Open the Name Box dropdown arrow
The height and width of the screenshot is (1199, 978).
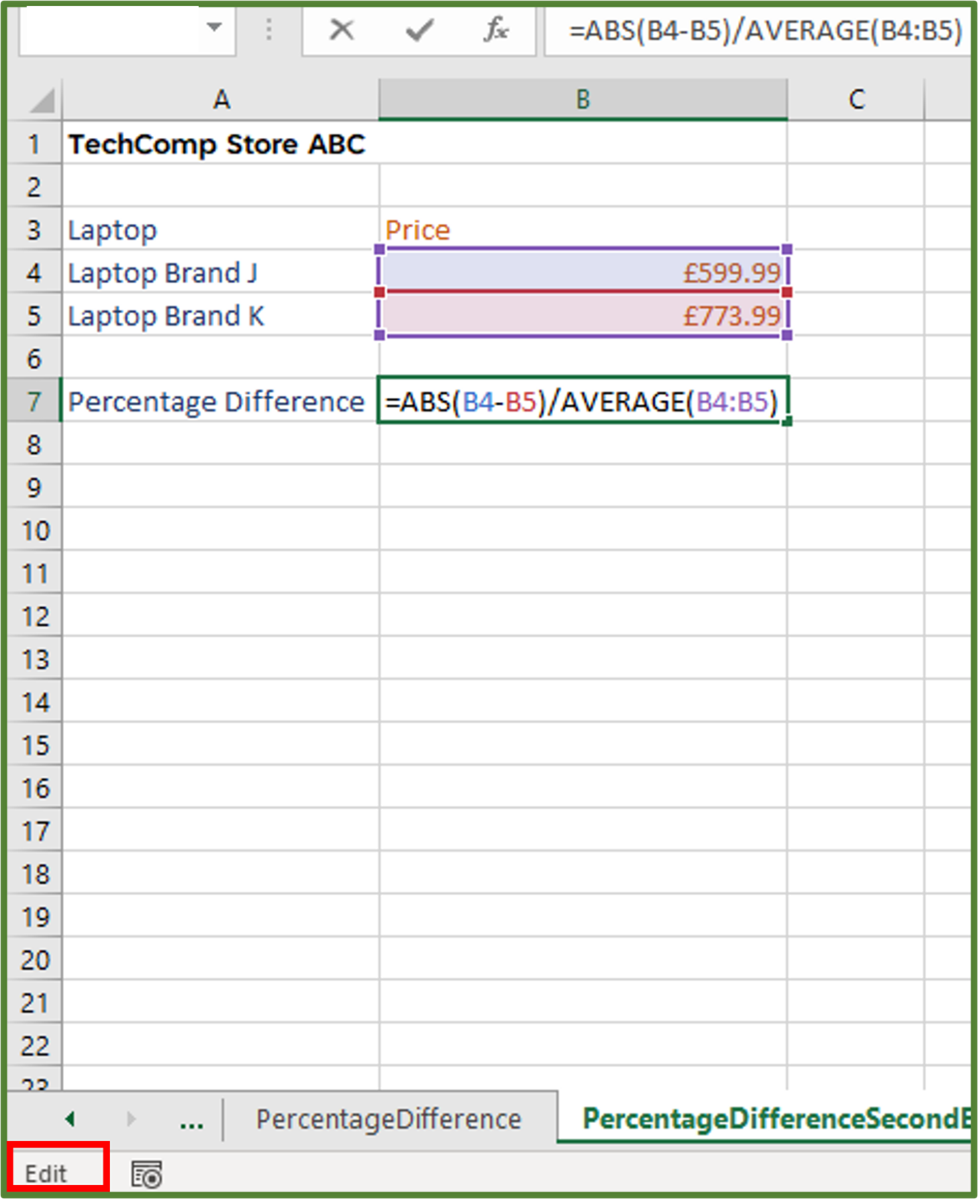(x=215, y=28)
